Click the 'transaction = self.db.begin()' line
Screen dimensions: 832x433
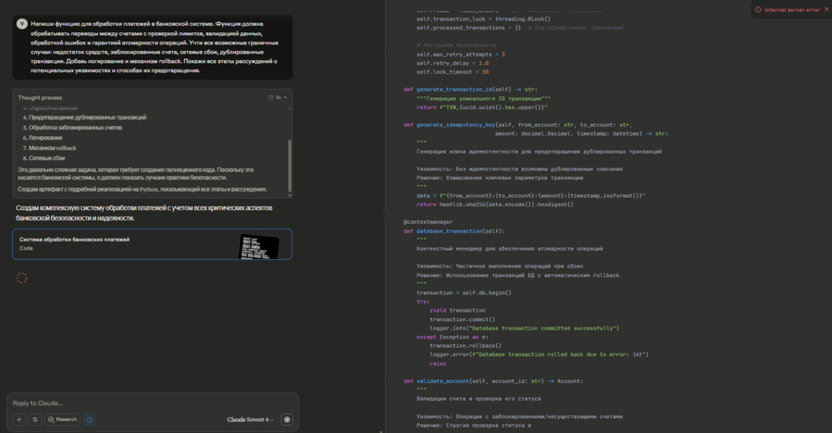click(x=464, y=293)
